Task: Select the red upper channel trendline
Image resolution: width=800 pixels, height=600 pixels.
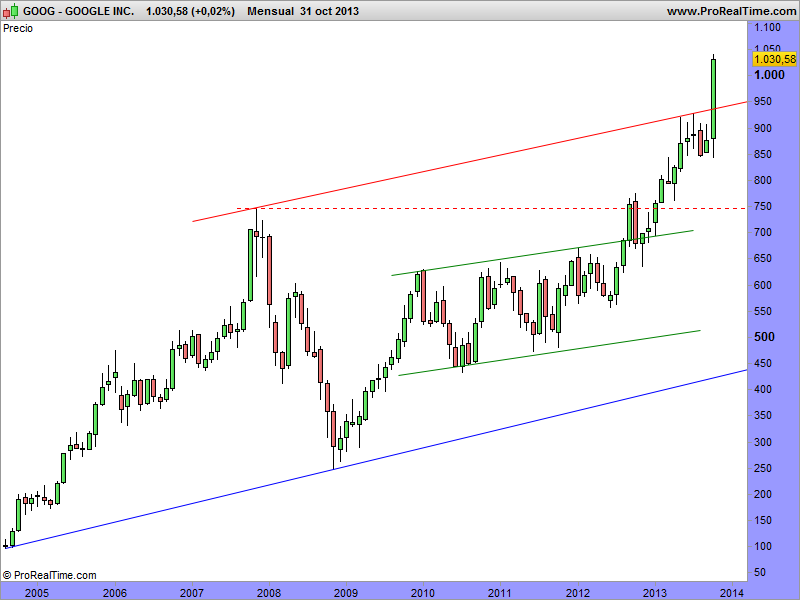Action: [469, 162]
